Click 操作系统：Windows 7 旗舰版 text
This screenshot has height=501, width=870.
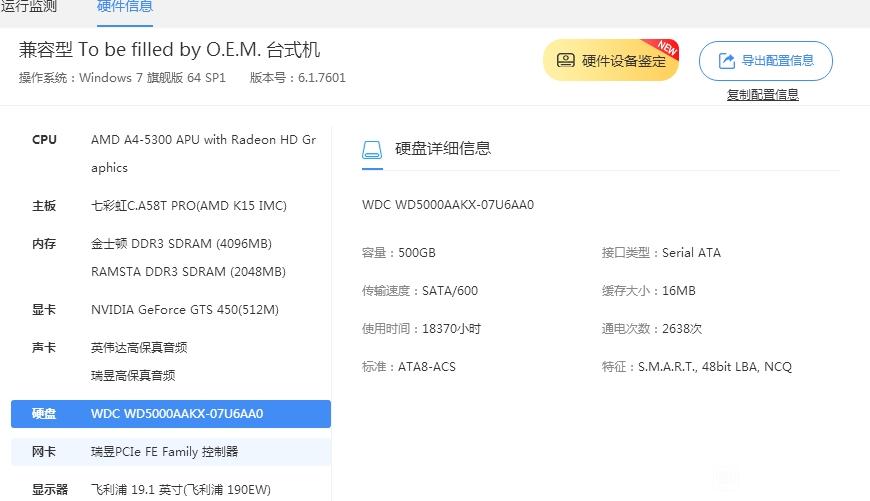[x=122, y=78]
